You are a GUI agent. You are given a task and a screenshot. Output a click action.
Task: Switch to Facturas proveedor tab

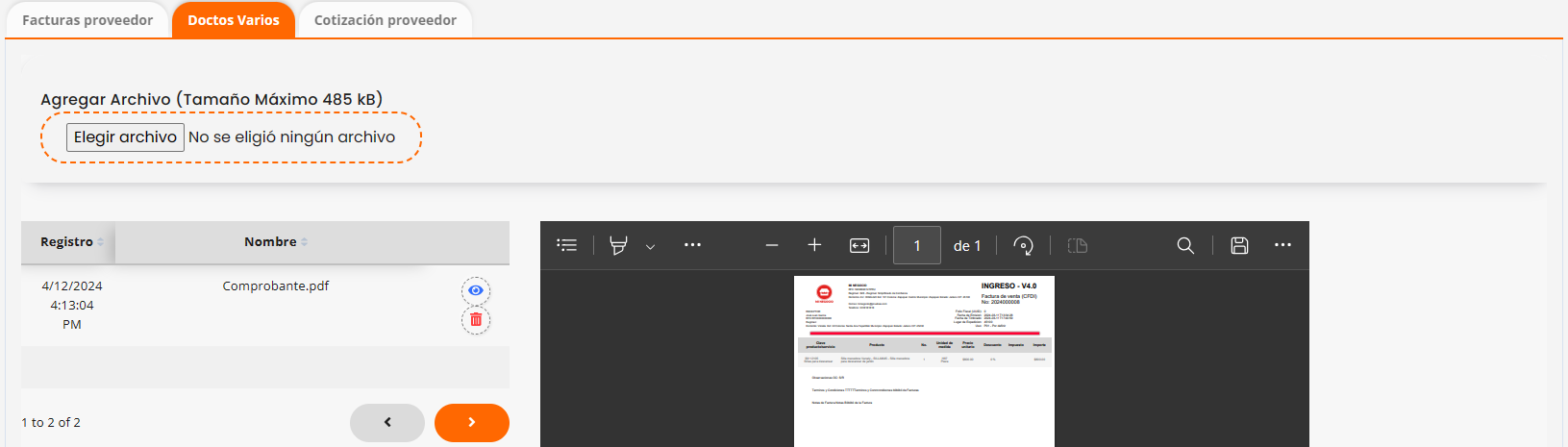pyautogui.click(x=87, y=20)
